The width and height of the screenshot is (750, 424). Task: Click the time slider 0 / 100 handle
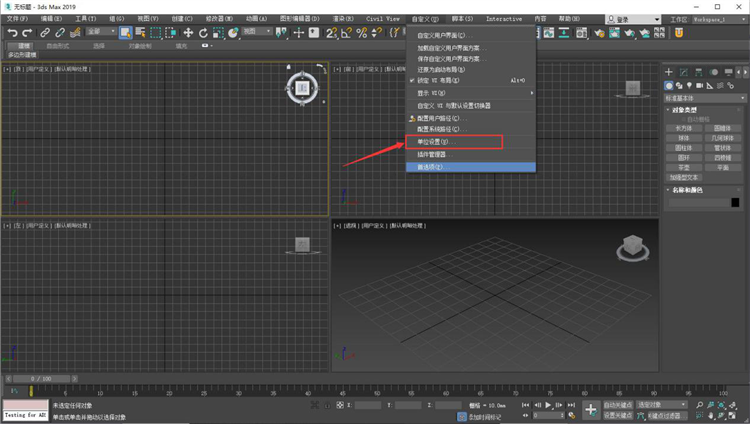tap(41, 379)
